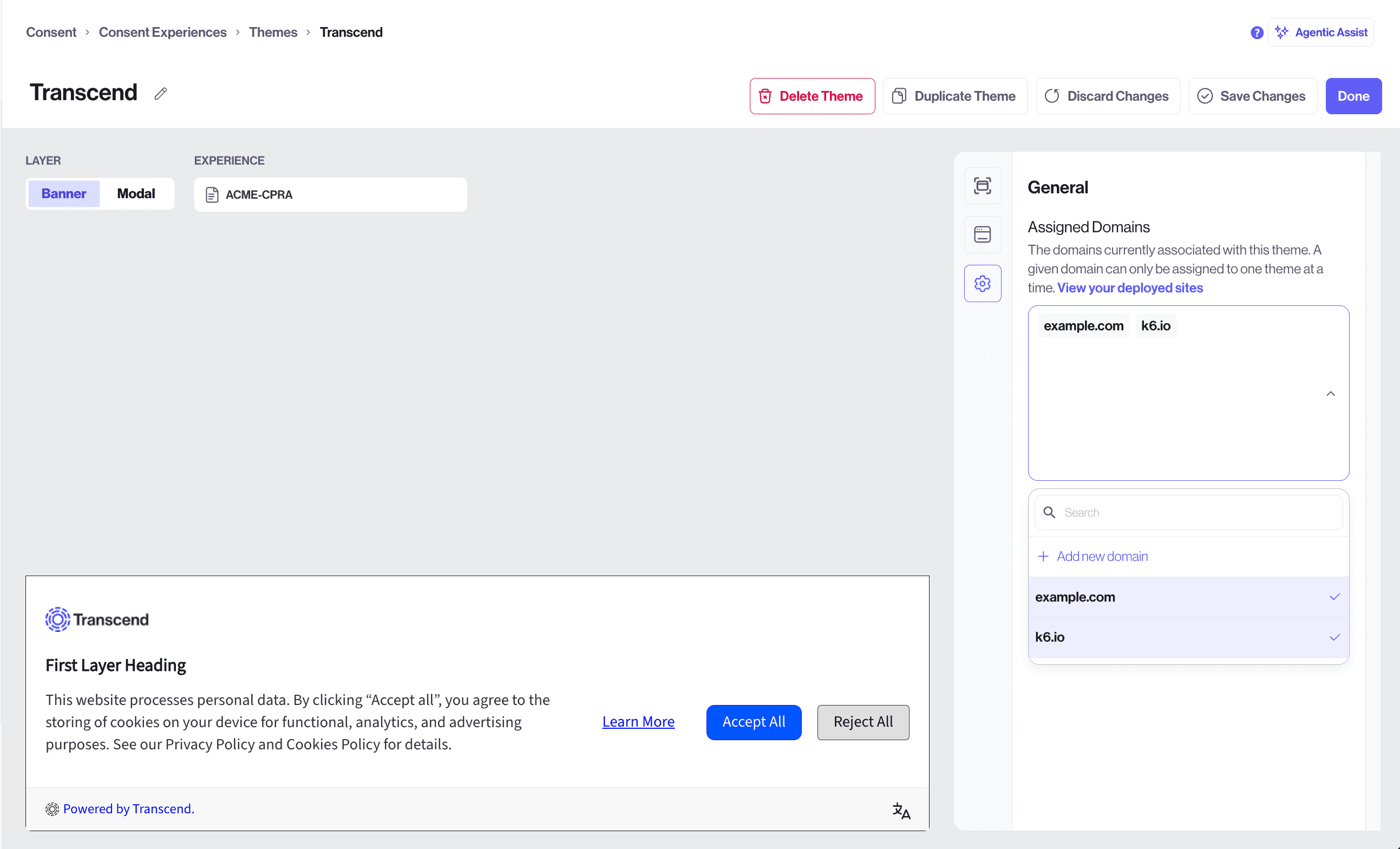Uncheck k6.io in the domain list
Screen dimensions: 1400x849
click(x=1188, y=638)
